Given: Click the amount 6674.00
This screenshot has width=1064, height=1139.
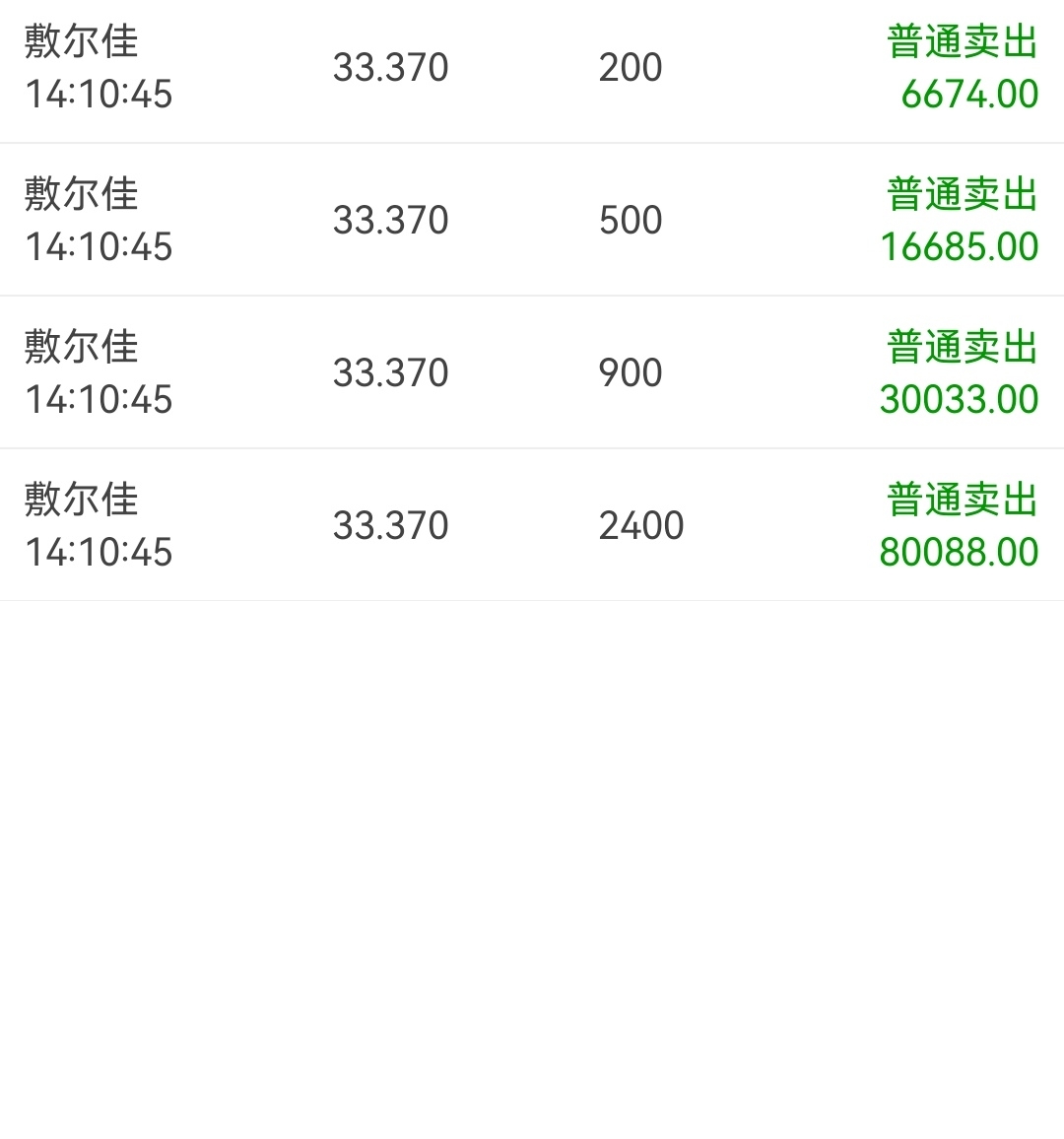Looking at the screenshot, I should [969, 95].
